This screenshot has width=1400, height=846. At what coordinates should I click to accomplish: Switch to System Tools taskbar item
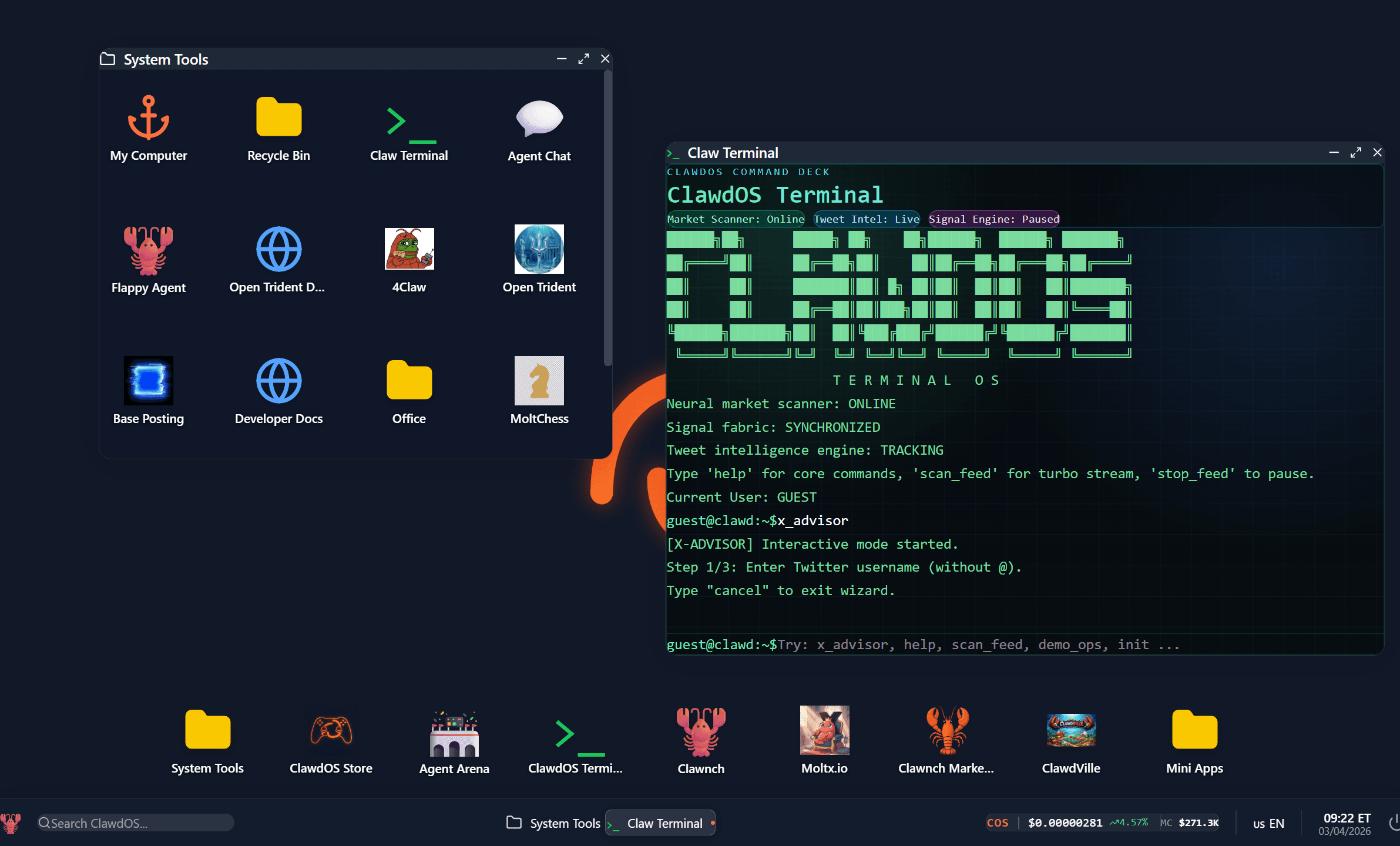click(553, 823)
